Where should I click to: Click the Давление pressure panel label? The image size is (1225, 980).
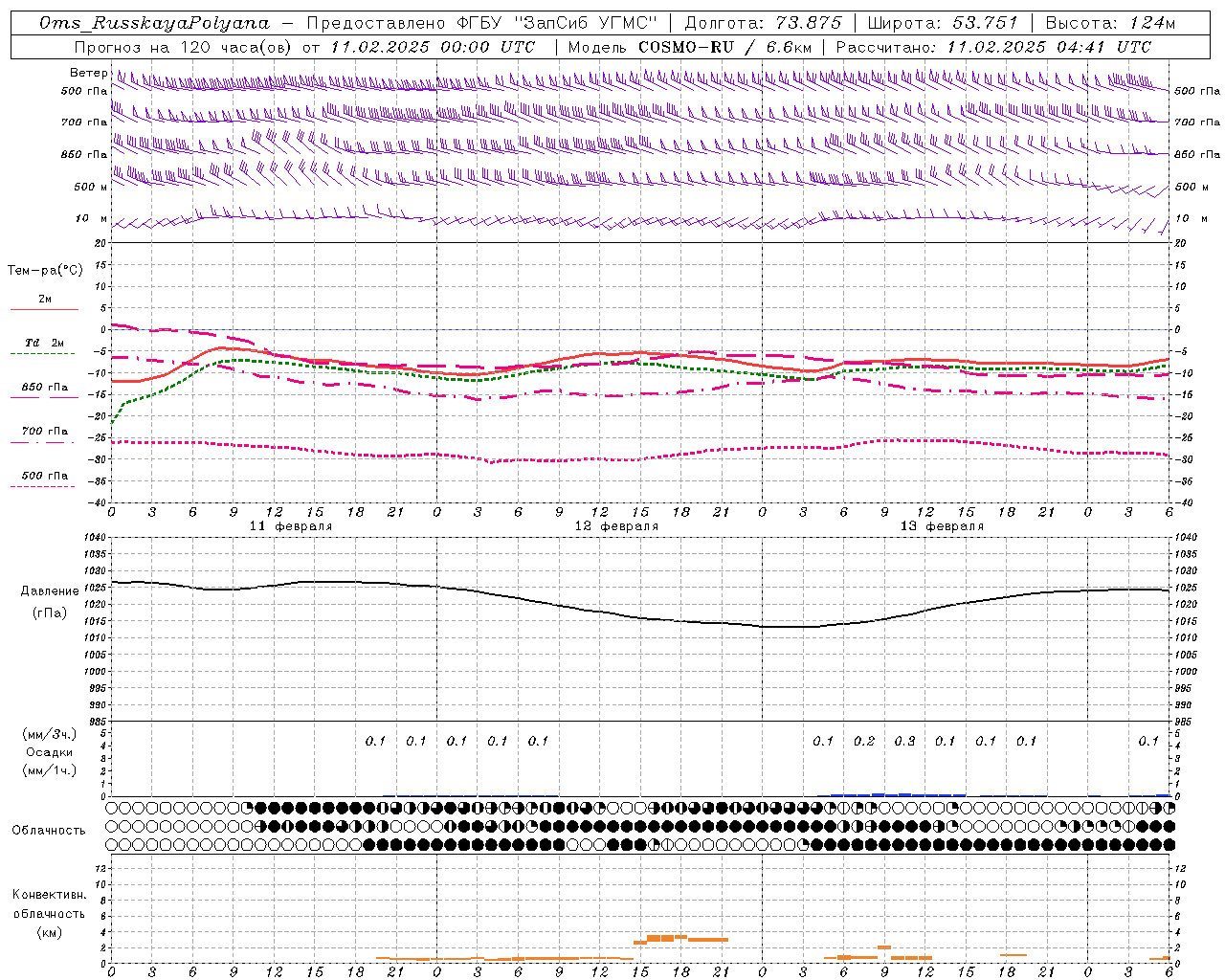click(x=50, y=590)
